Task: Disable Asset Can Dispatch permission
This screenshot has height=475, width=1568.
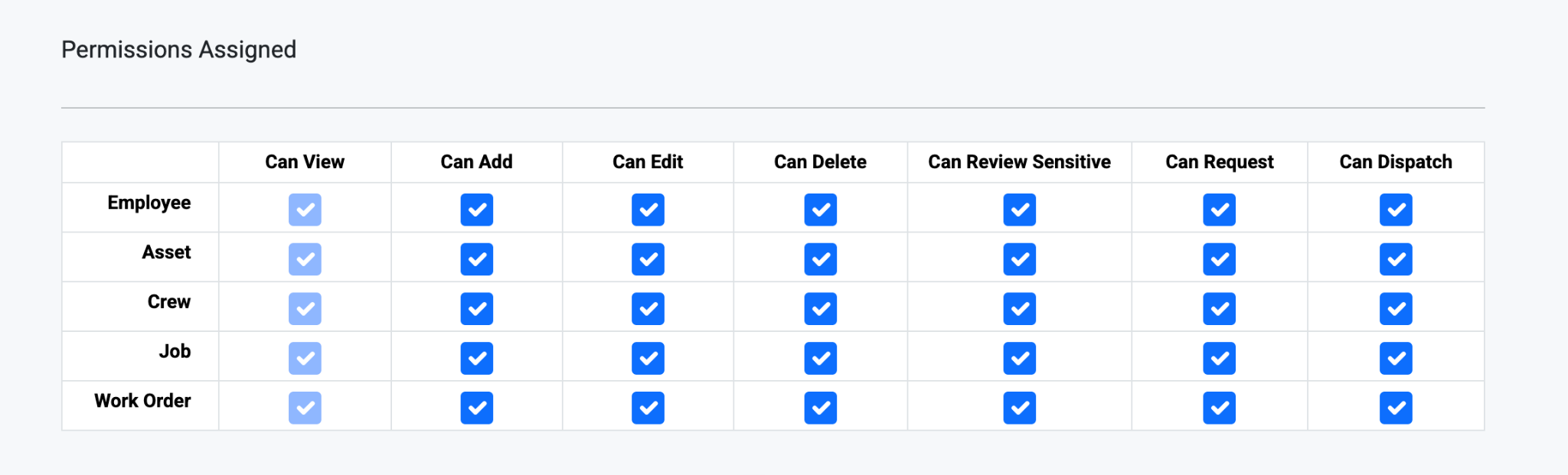Action: point(1396,259)
